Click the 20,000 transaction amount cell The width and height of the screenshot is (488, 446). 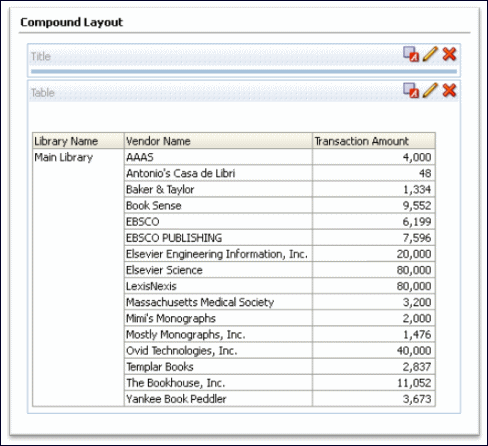[374, 254]
